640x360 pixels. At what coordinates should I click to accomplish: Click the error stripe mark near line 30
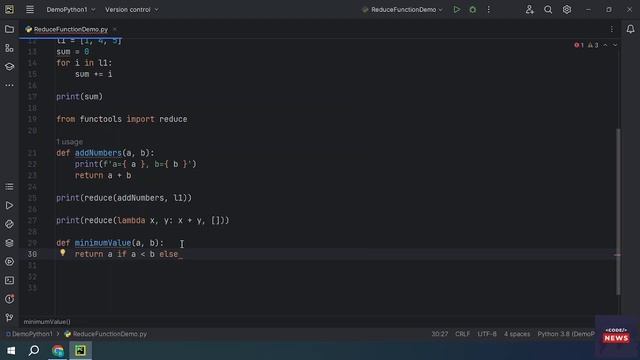click(617, 255)
